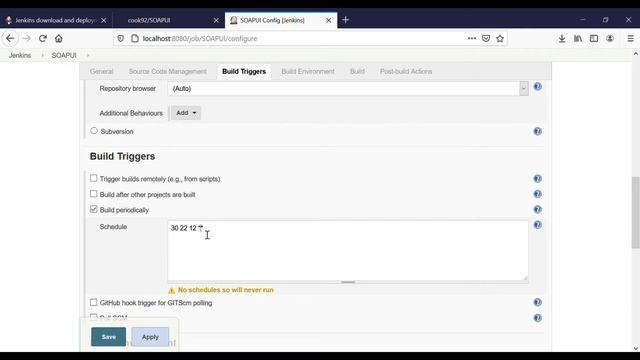This screenshot has height=360, width=640.
Task: Open a new browser tab with plus
Action: coord(346,20)
